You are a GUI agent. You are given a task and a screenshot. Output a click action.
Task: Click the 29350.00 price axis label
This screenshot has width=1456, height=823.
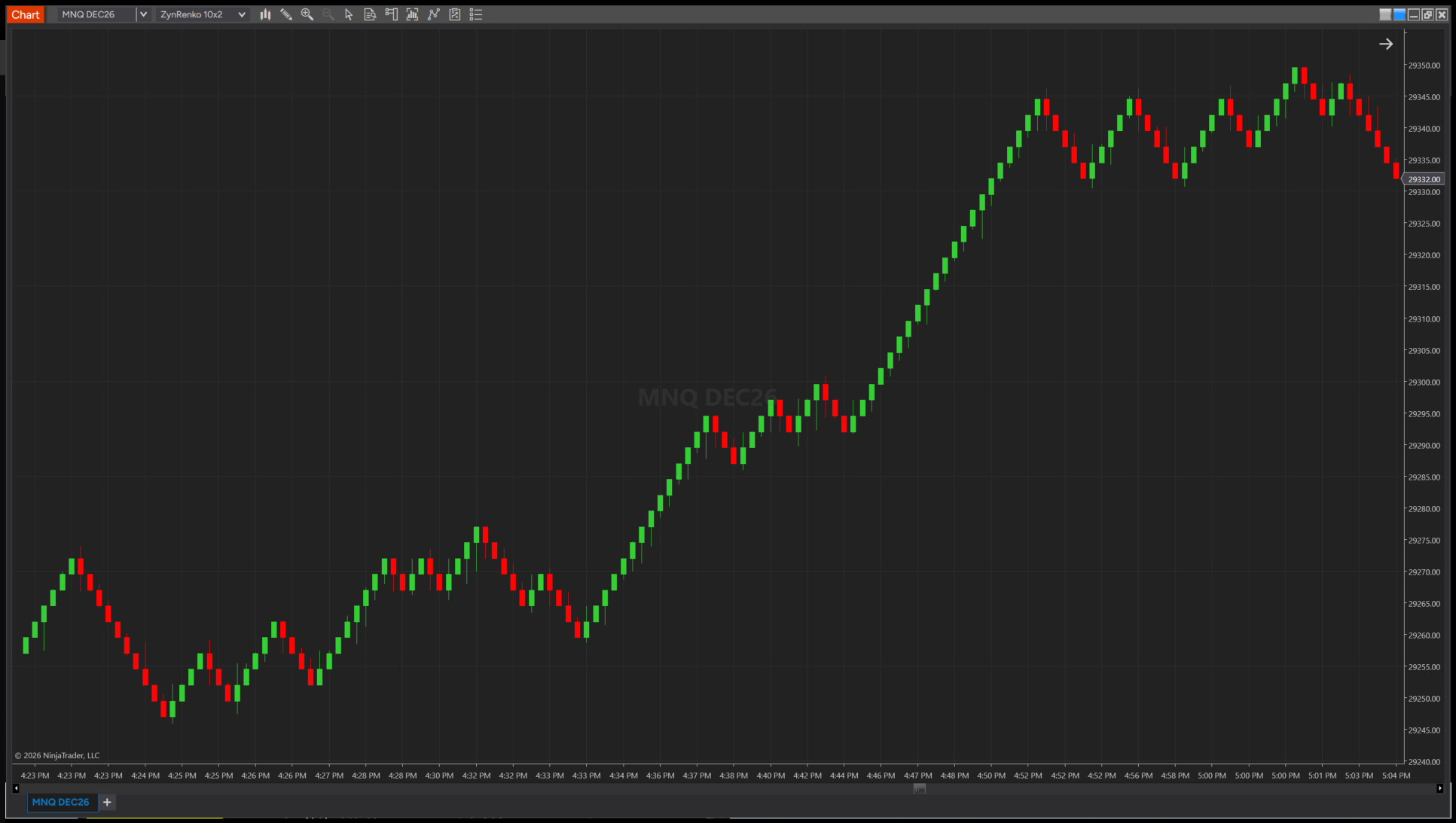point(1424,66)
